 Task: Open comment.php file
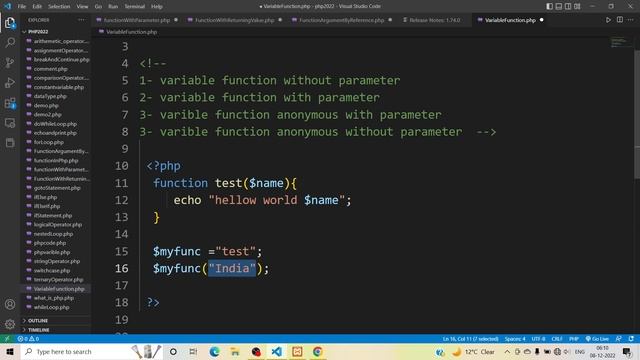click(x=51, y=69)
